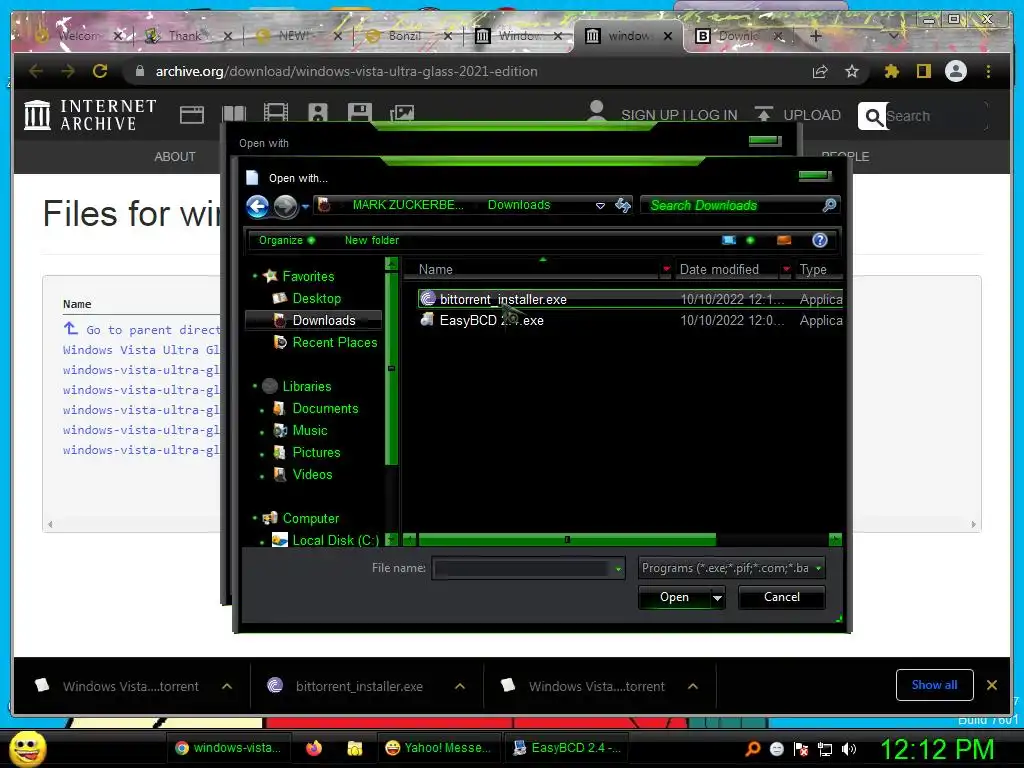Viewport: 1024px width, 768px height.
Task: Reload the archive.org page in Chrome
Action: coord(99,71)
